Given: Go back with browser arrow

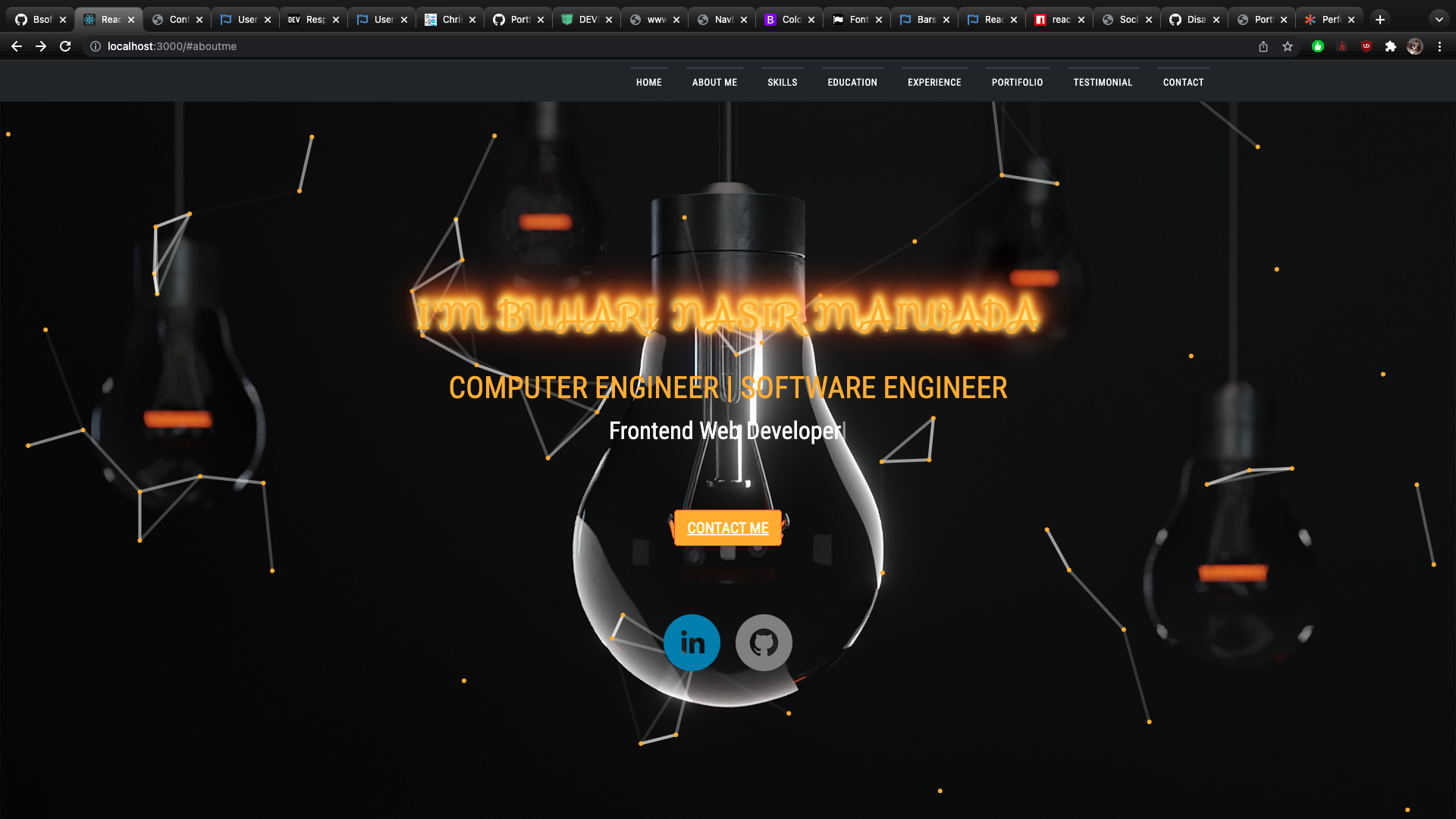Looking at the screenshot, I should click(x=17, y=46).
